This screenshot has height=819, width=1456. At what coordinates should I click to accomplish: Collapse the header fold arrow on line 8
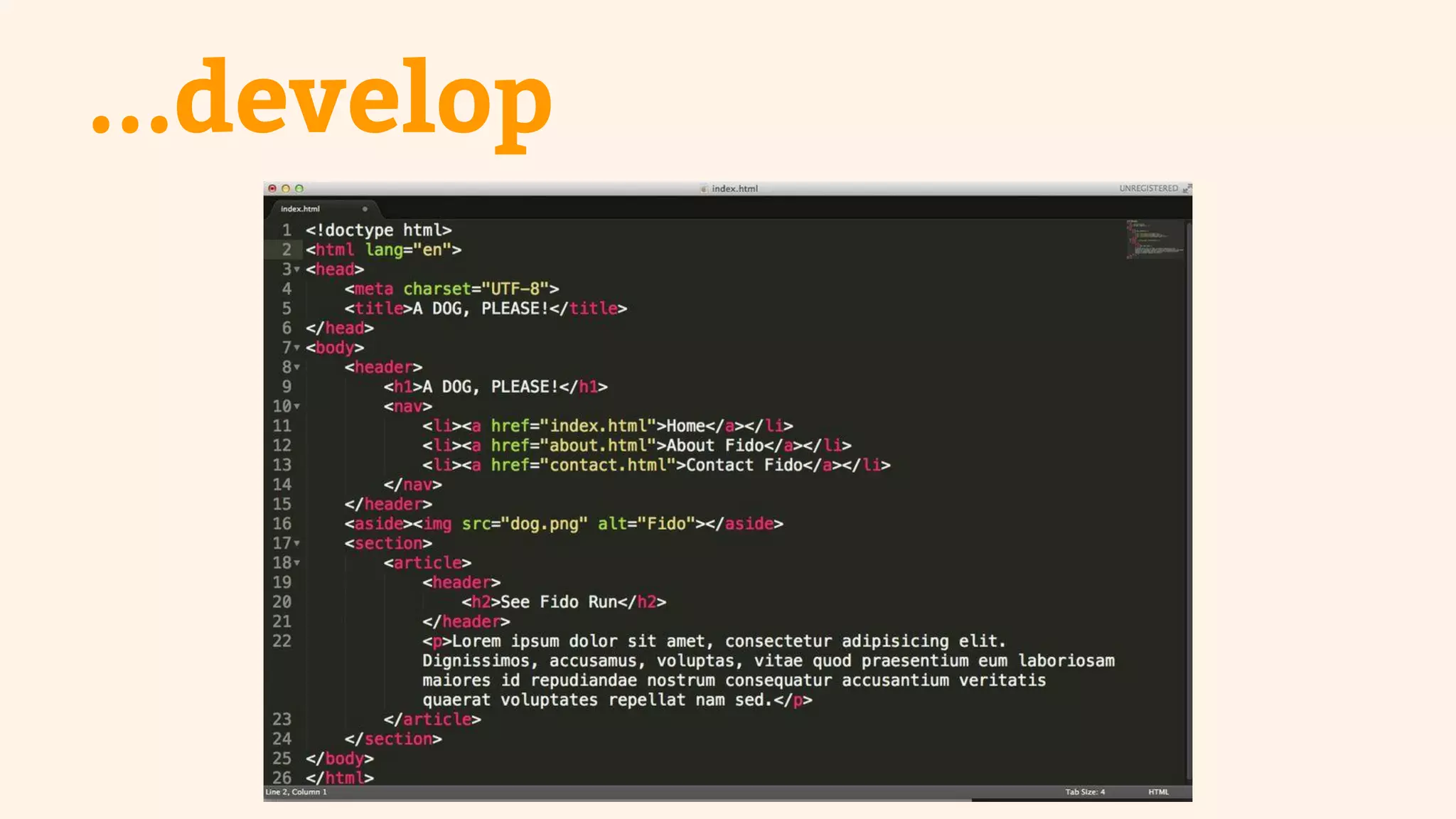(x=297, y=368)
